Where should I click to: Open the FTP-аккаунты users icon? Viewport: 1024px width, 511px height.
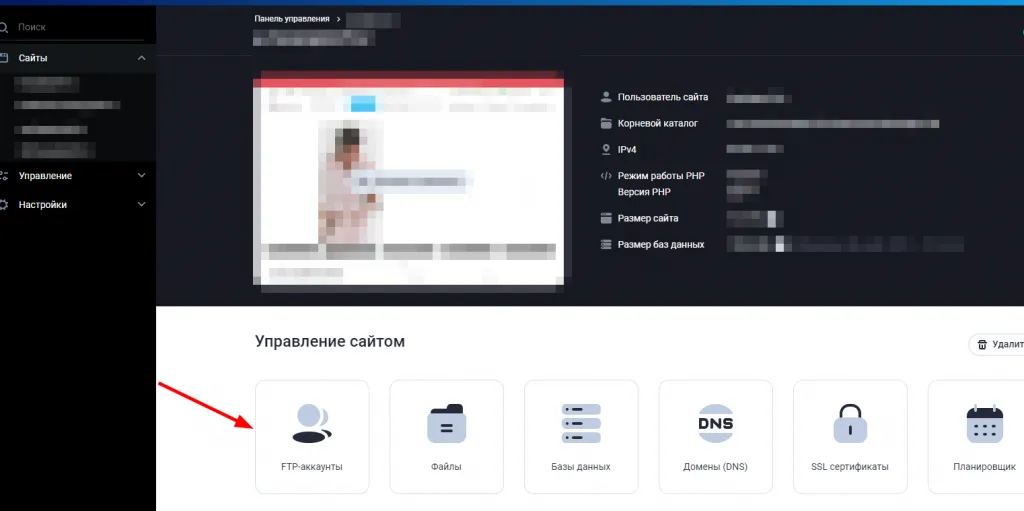311,424
